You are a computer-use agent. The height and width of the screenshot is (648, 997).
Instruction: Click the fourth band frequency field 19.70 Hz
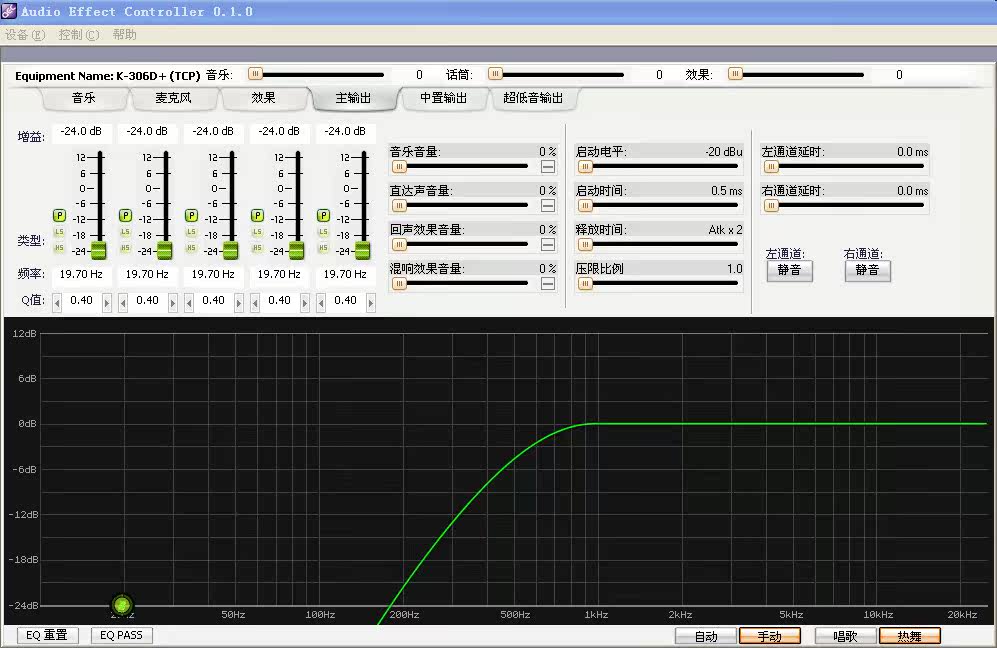279,274
